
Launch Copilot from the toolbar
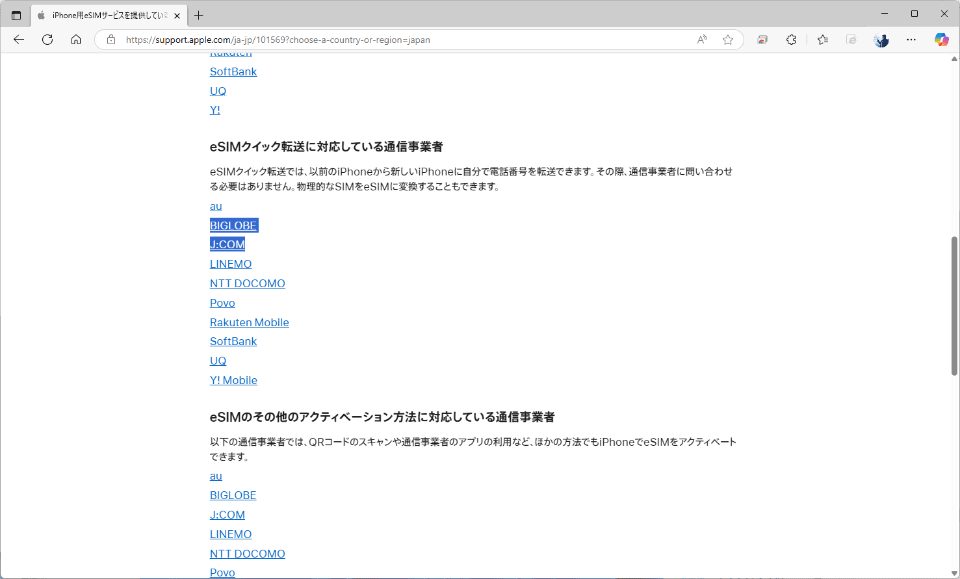pos(941,40)
